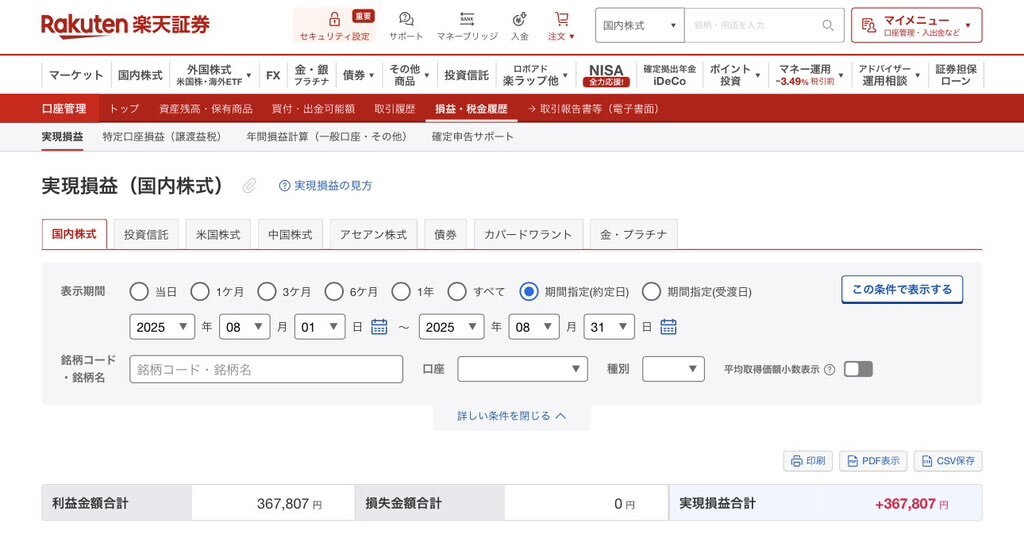Image resolution: width=1024 pixels, height=534 pixels.
Task: Open the 種別 type dropdown
Action: click(673, 369)
